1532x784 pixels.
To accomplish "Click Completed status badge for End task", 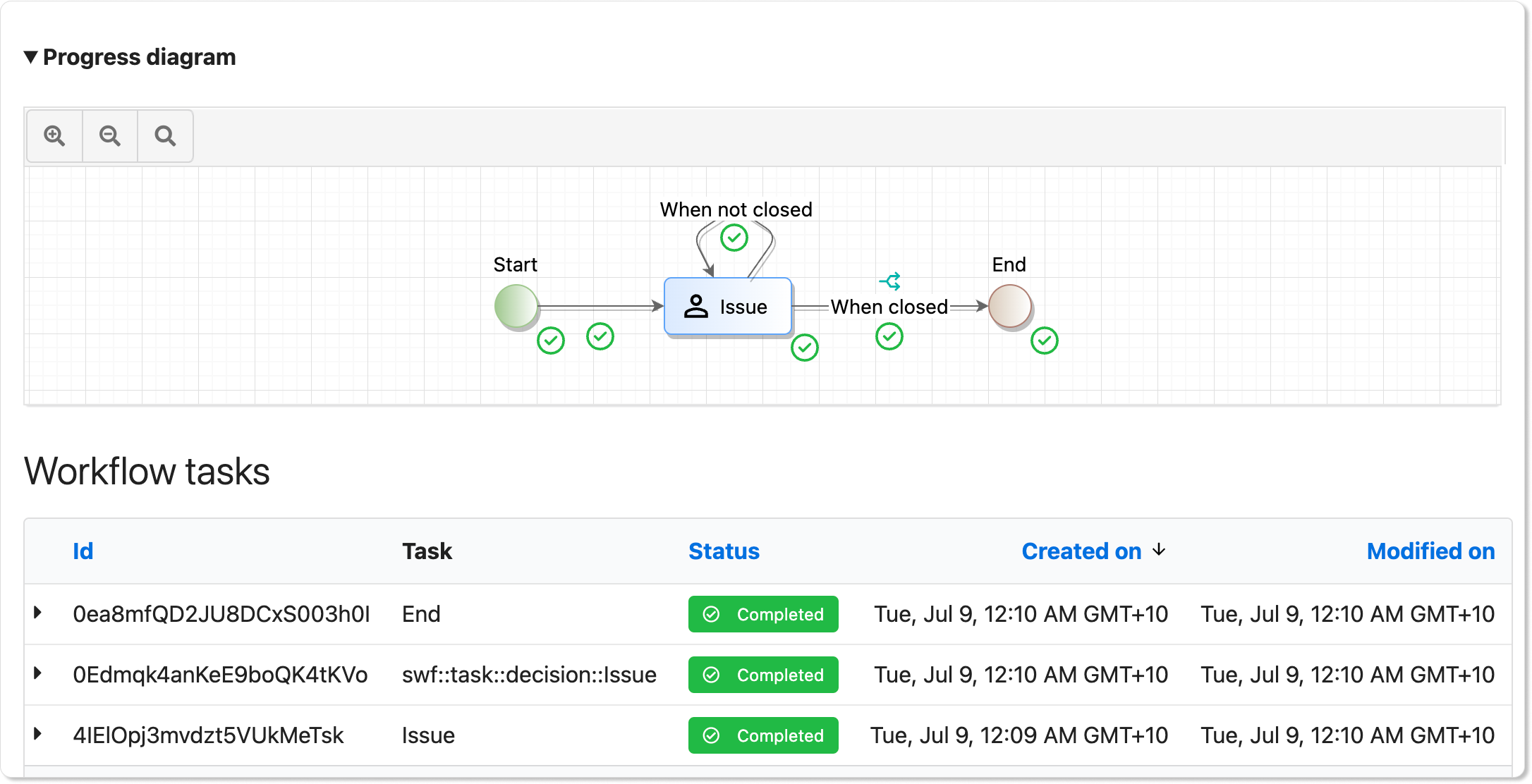I will [763, 614].
